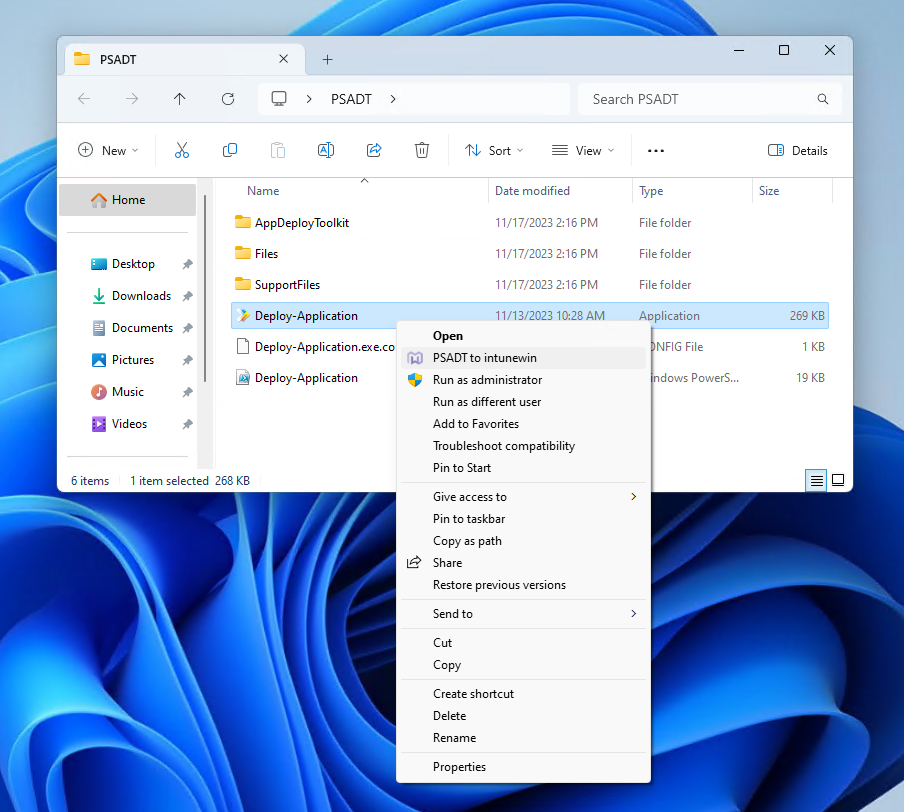Choose Copy in context menu

523,665
